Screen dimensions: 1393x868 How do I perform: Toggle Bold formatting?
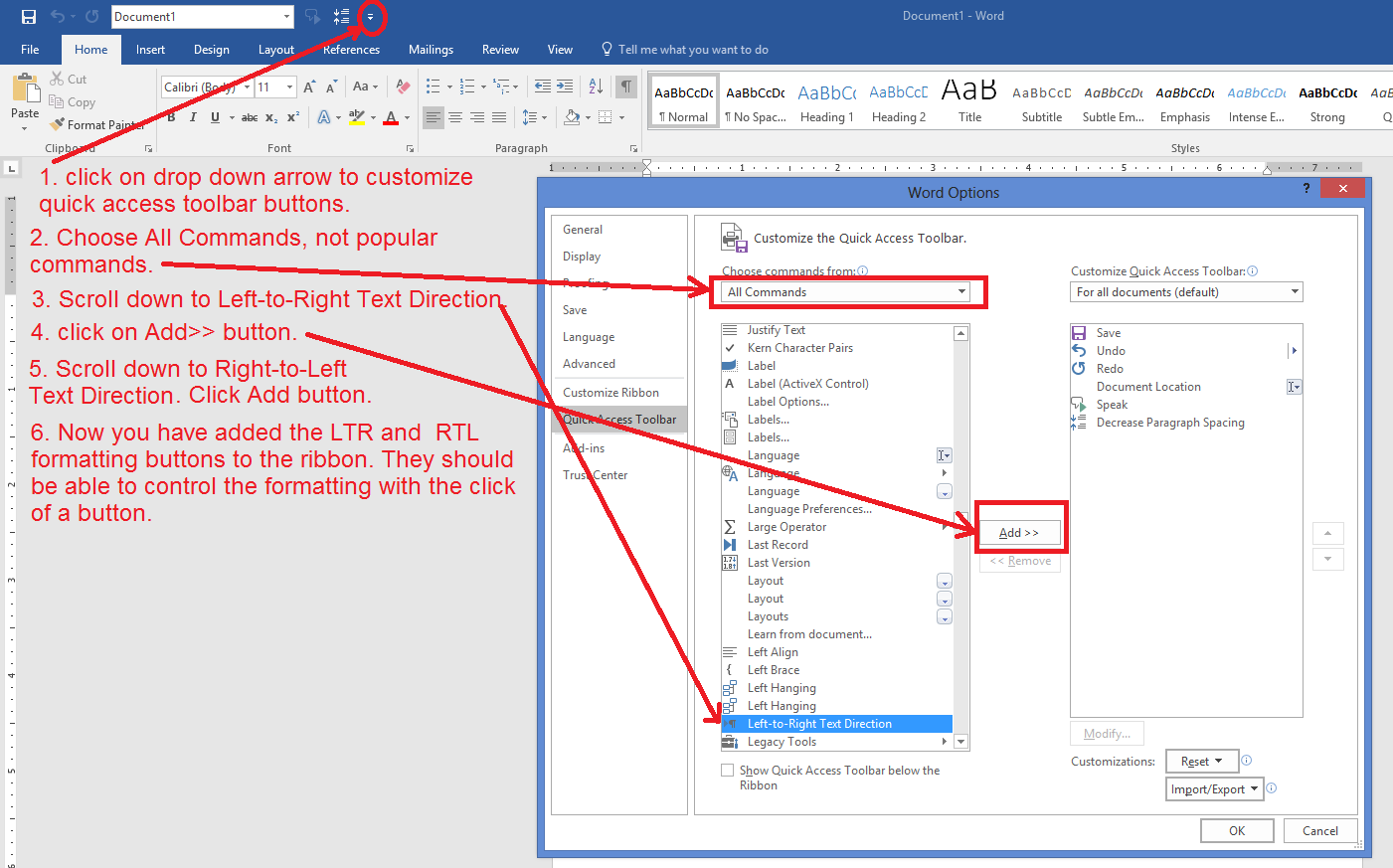[x=171, y=117]
